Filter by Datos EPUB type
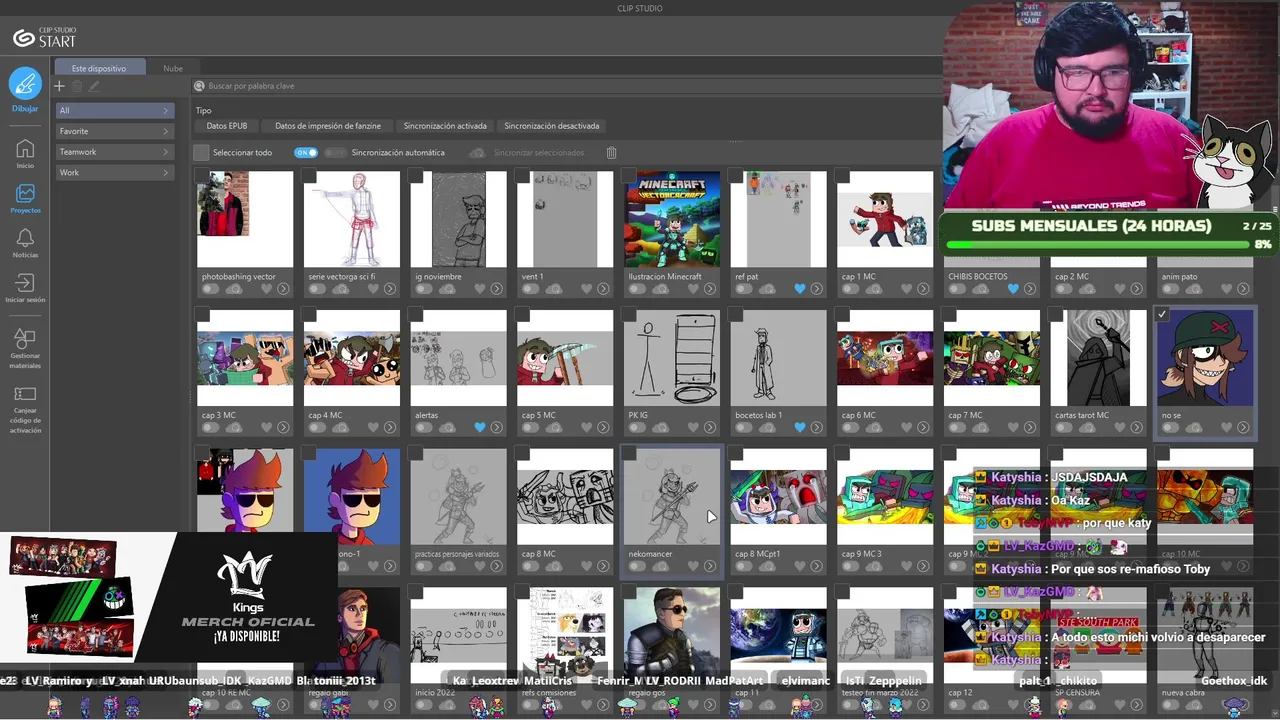Viewport: 1280px width, 720px height. pyautogui.click(x=227, y=126)
